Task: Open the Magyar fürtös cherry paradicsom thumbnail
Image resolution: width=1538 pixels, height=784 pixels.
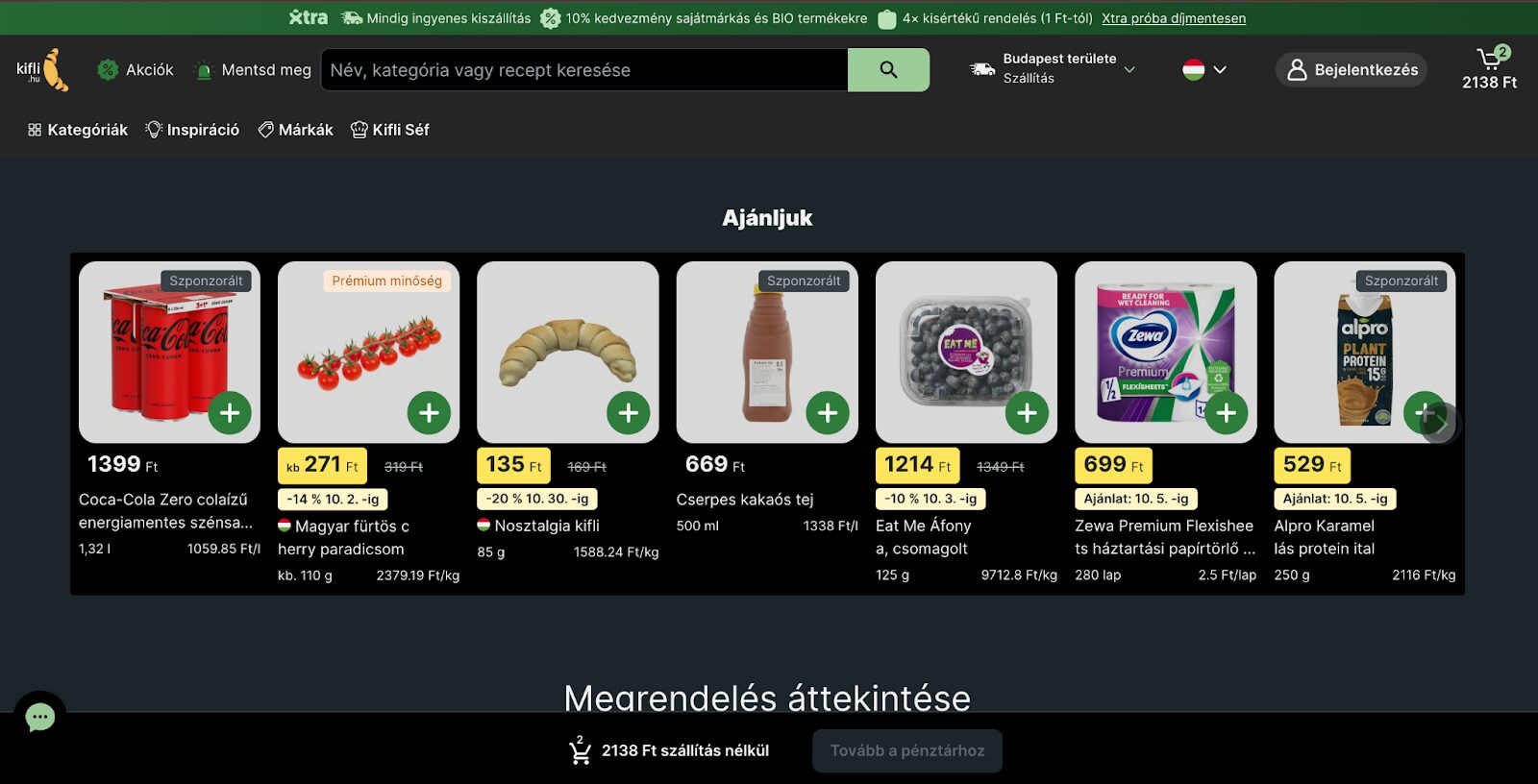Action: (x=369, y=353)
